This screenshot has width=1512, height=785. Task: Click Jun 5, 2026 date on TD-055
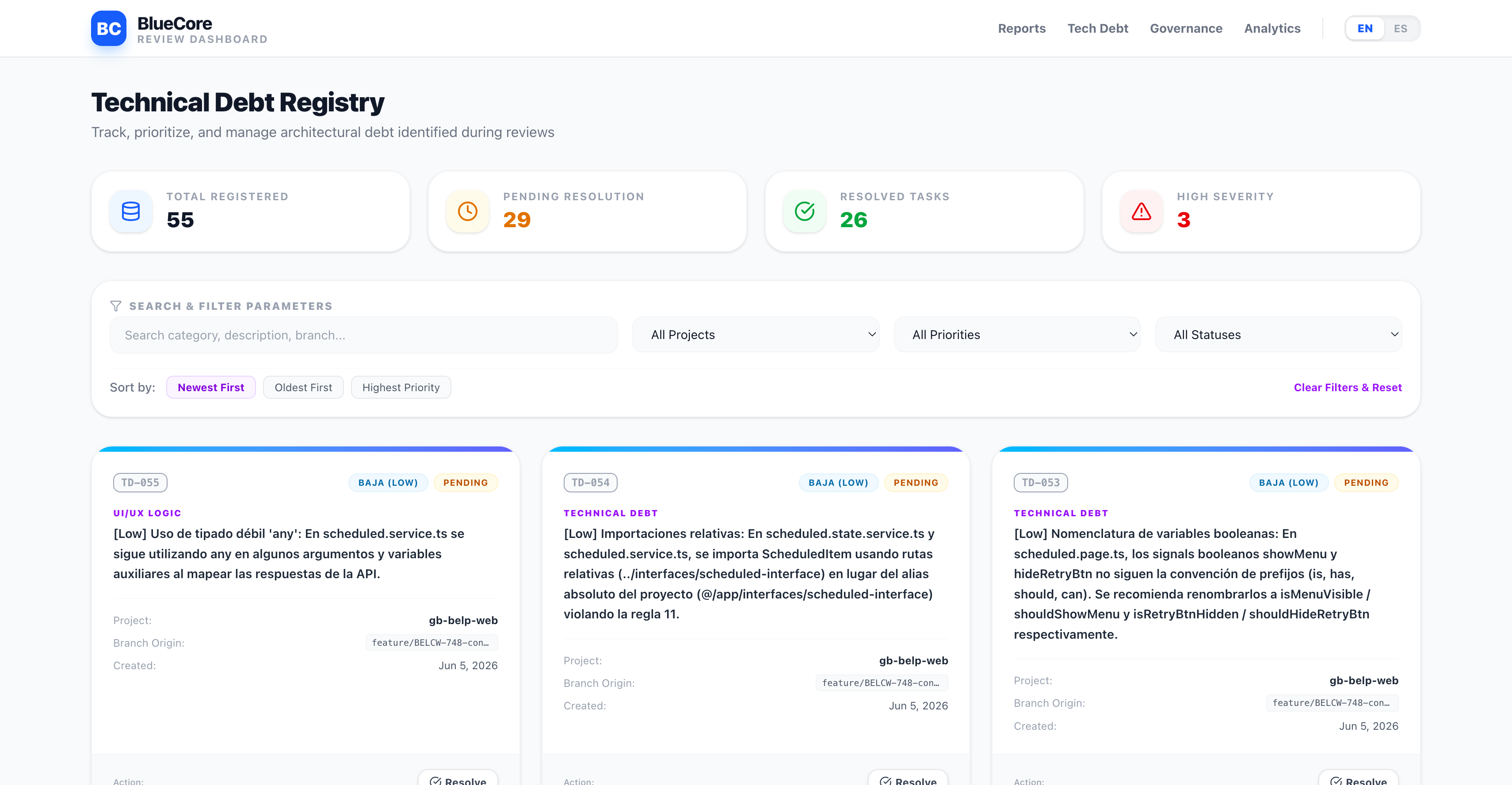468,665
